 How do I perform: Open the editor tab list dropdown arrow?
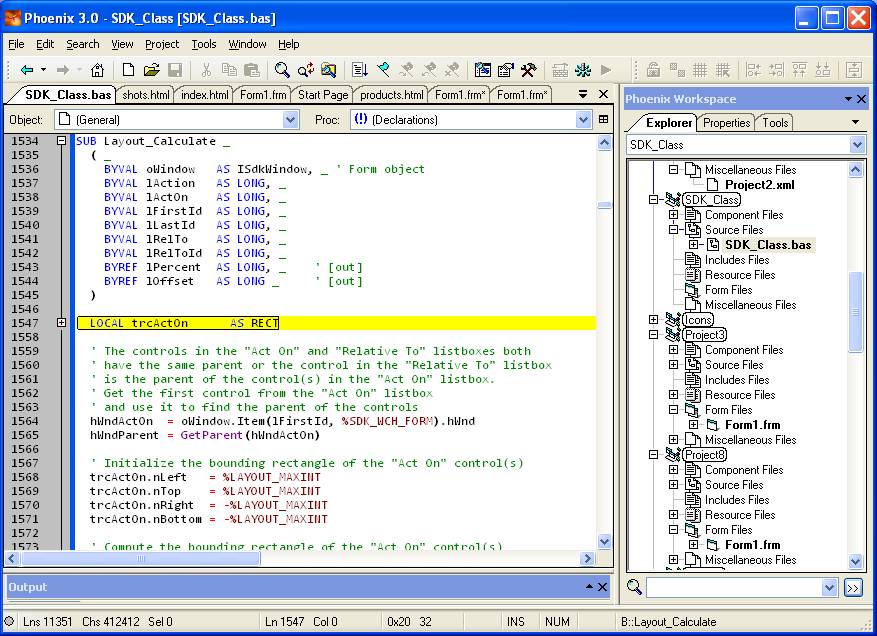coord(583,94)
